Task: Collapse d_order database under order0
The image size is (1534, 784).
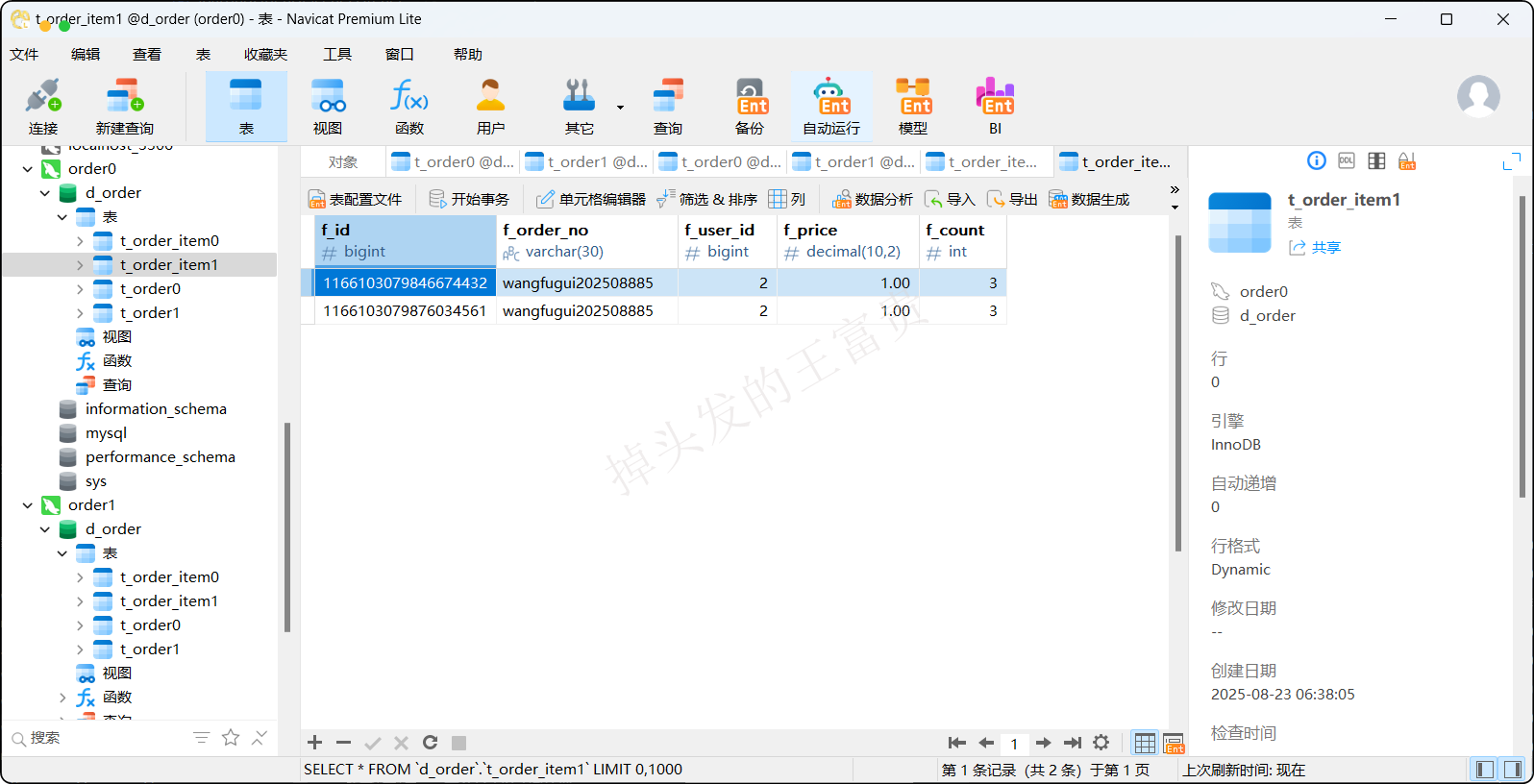Action: (x=44, y=193)
